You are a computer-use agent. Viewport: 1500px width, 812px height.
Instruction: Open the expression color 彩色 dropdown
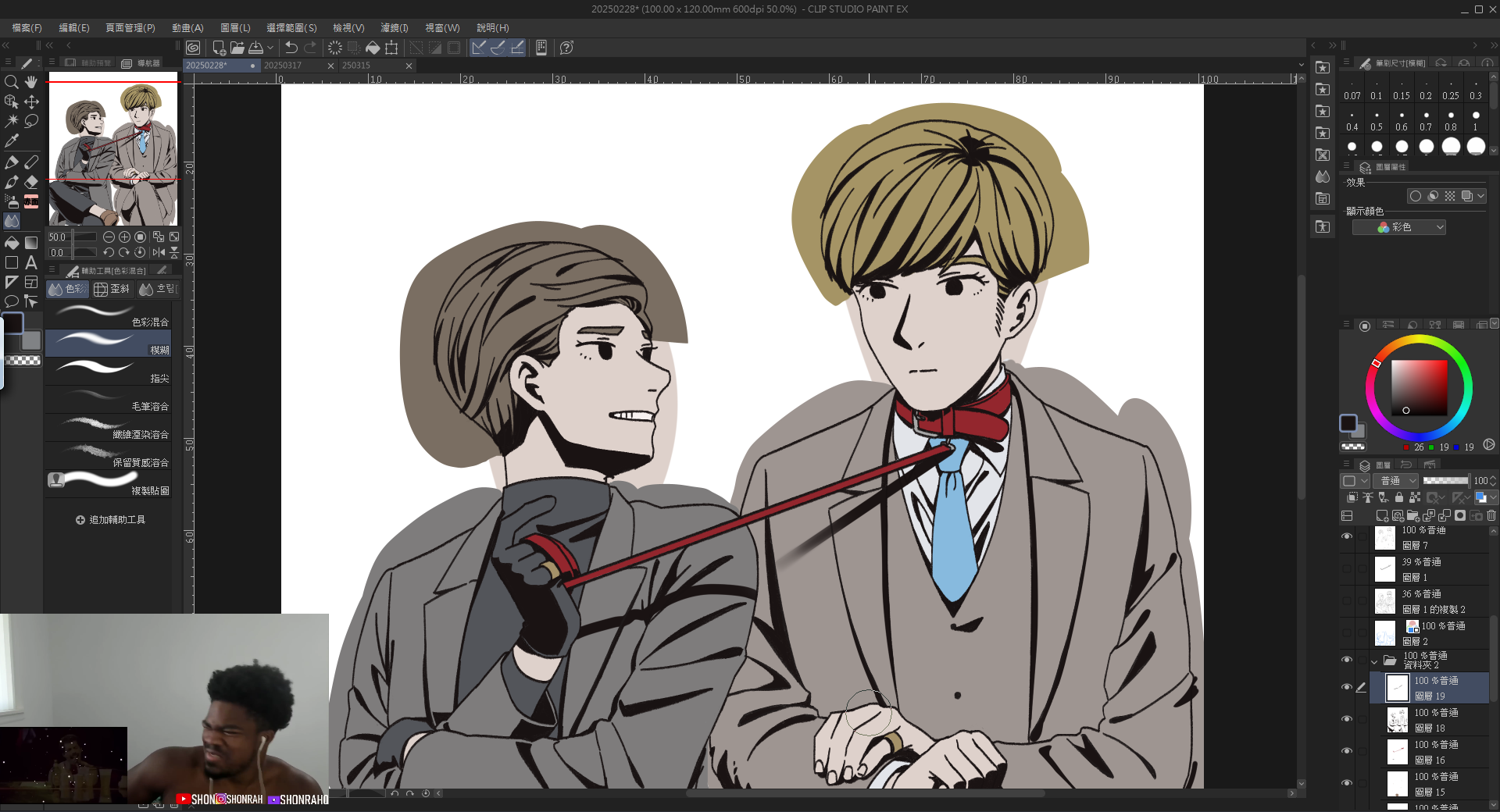tap(1399, 227)
